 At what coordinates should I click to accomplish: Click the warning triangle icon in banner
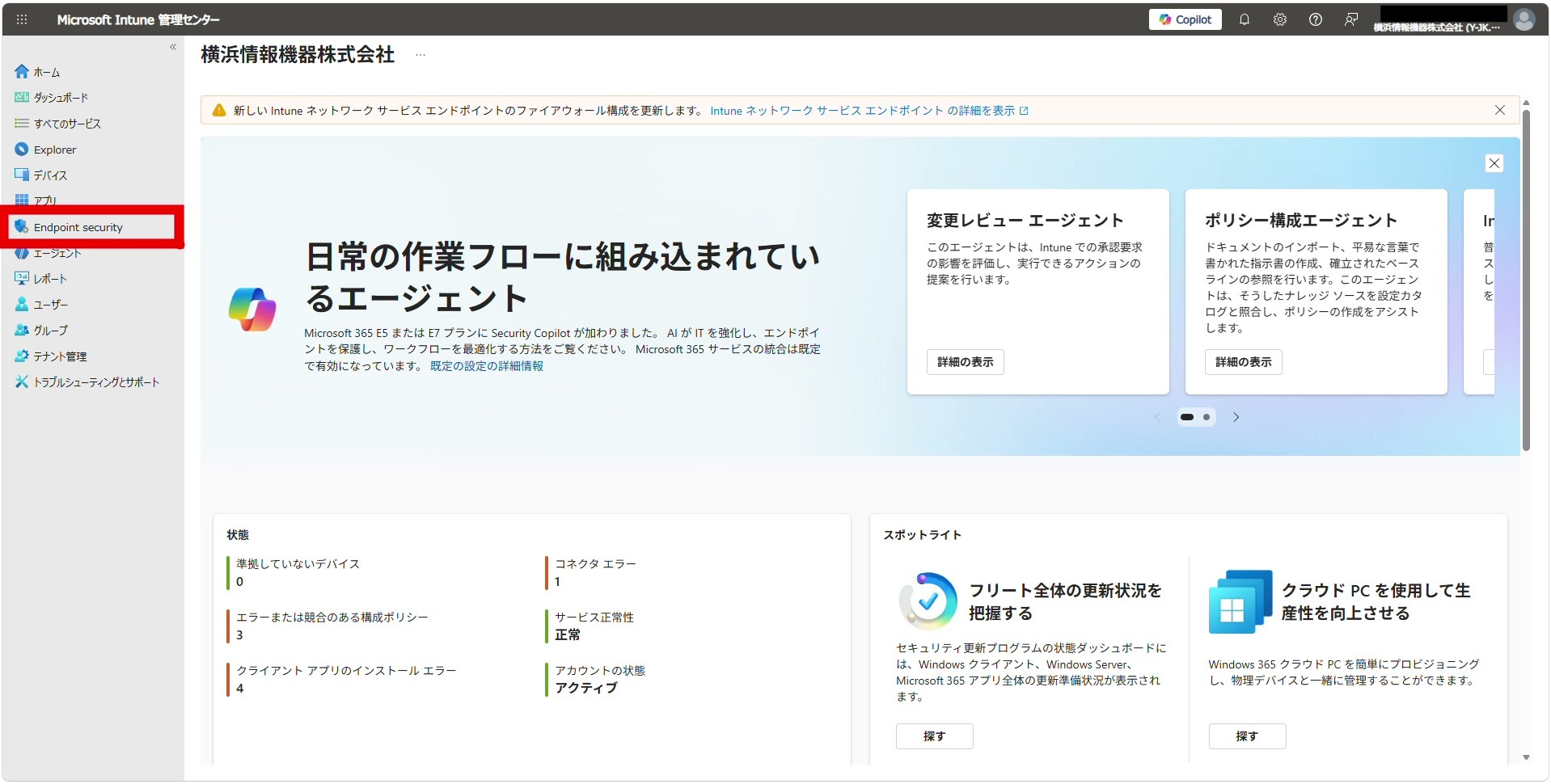click(218, 111)
